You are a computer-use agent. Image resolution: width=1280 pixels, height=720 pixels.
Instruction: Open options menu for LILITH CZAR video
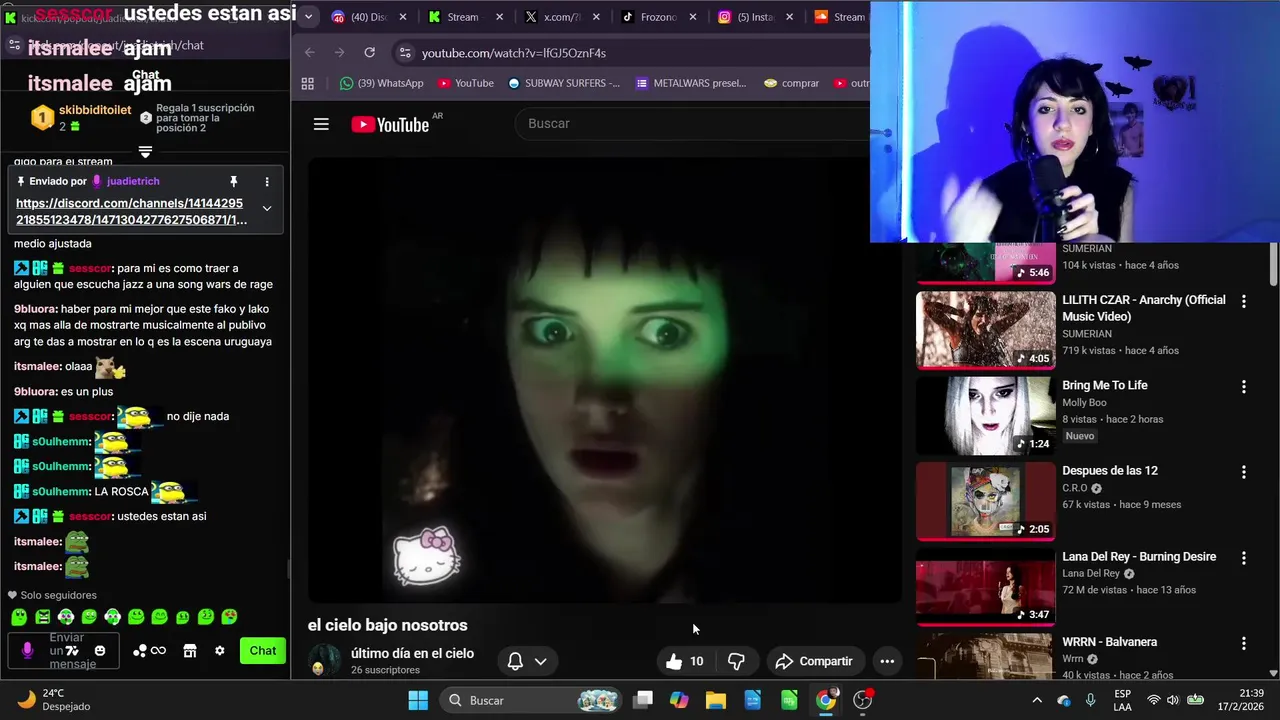pyautogui.click(x=1244, y=301)
